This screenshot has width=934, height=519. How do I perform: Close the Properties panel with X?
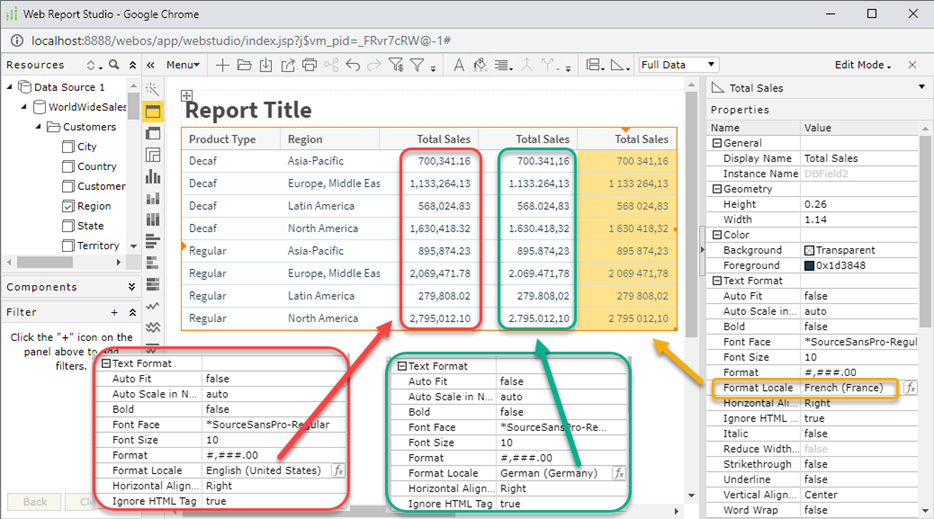coord(912,65)
